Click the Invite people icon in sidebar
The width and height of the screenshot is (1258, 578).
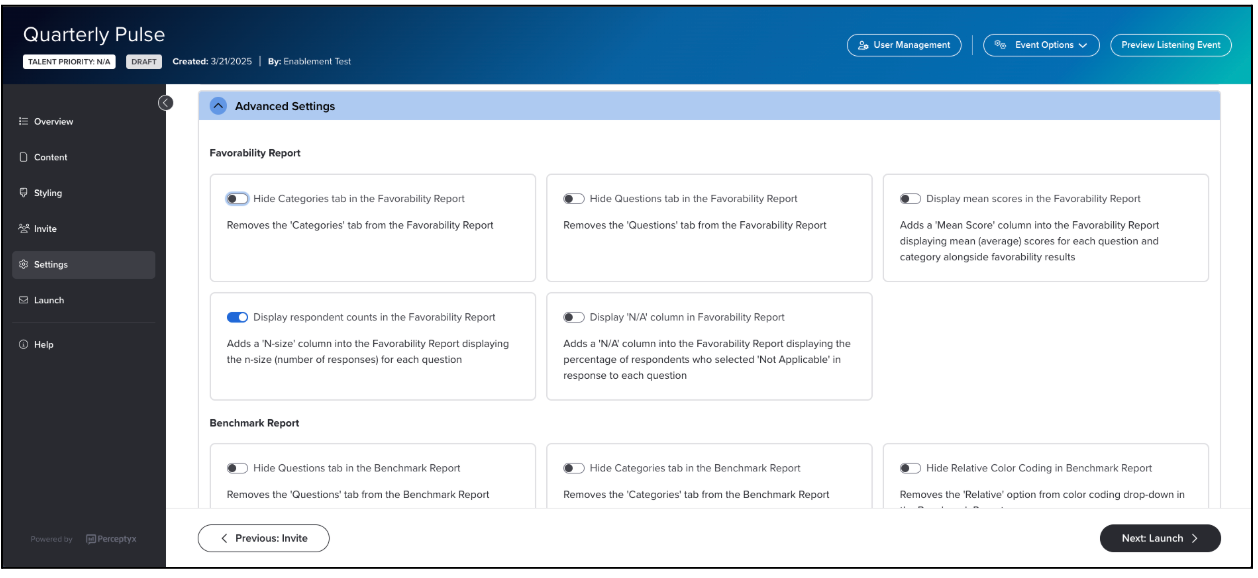[23, 229]
